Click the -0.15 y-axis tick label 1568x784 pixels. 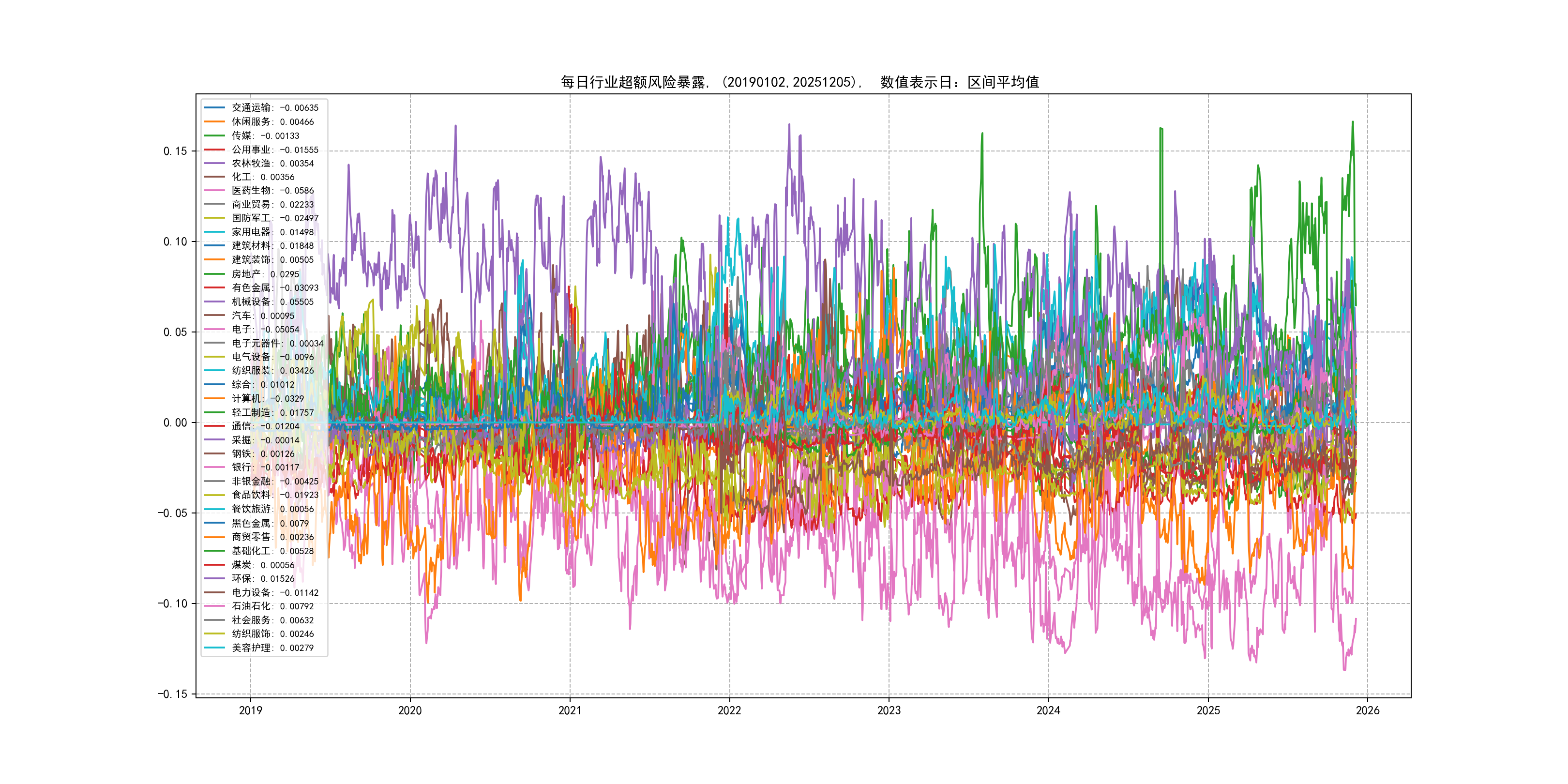coord(172,694)
